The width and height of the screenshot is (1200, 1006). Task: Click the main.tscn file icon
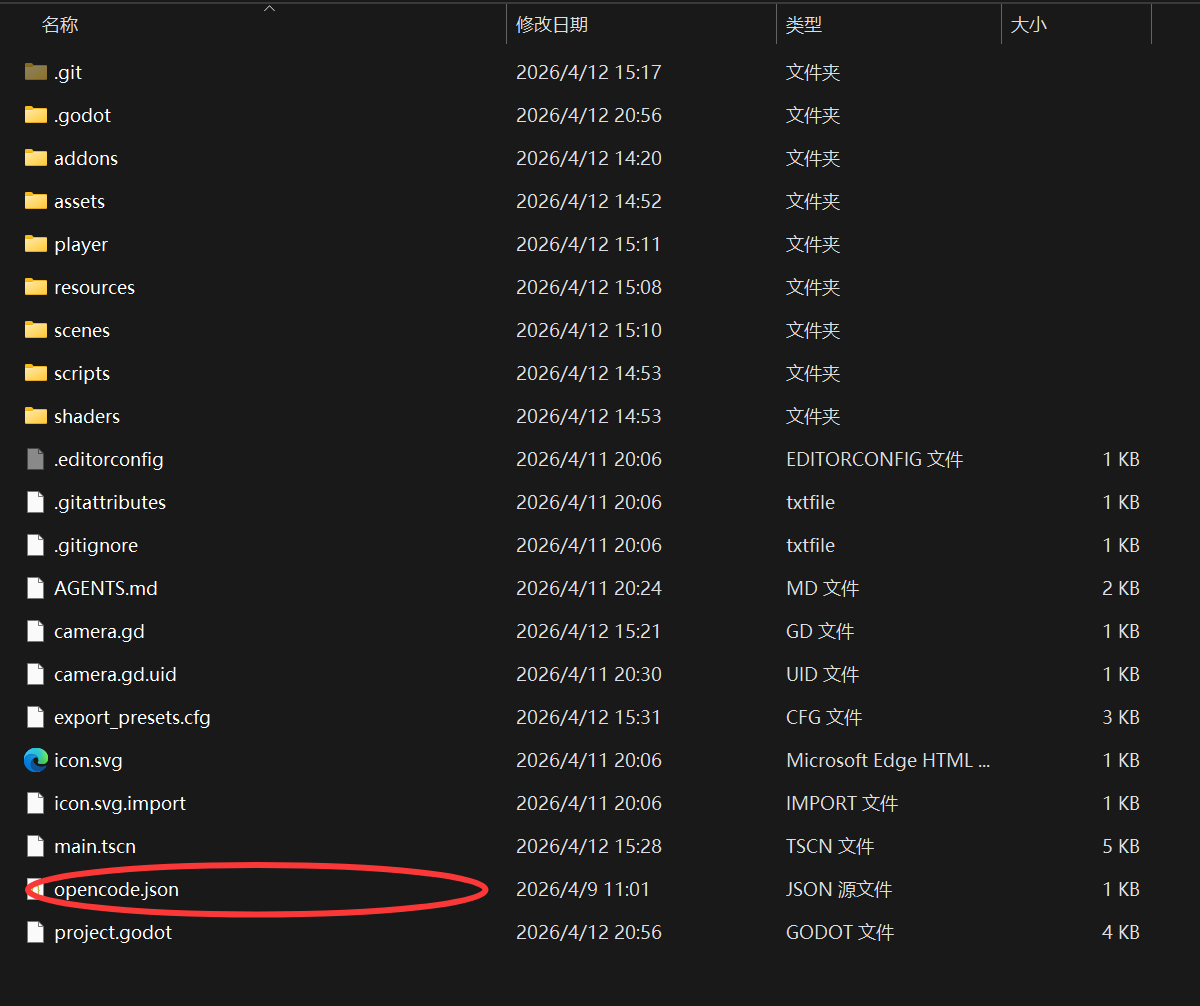point(36,846)
